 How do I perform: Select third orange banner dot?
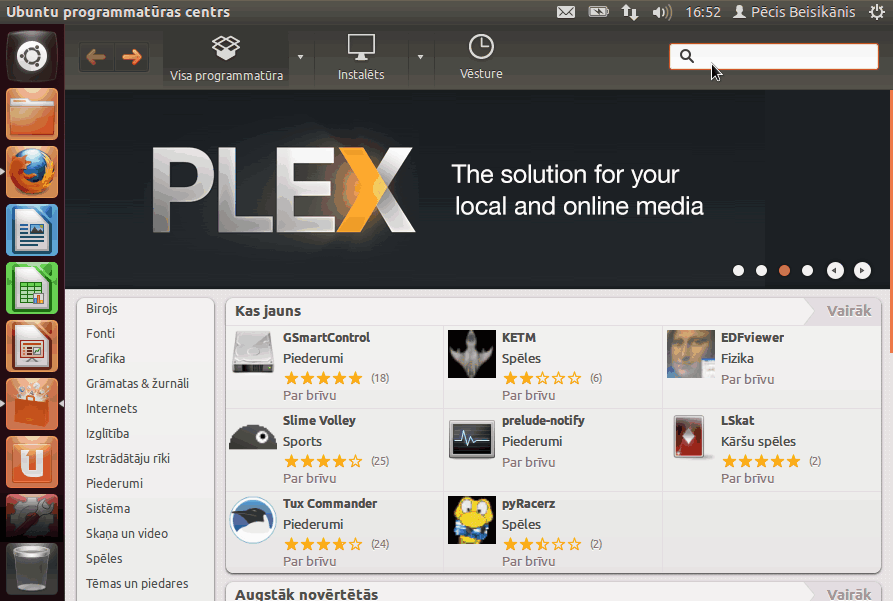[784, 271]
